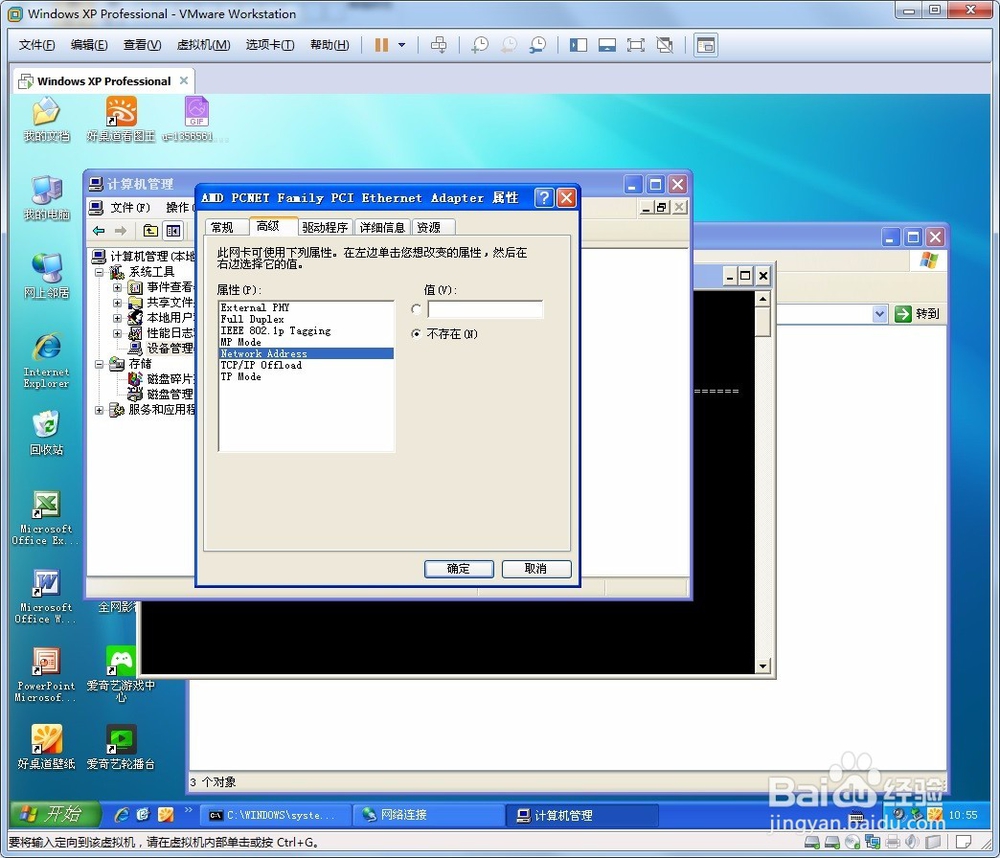Click the thumbnail bar view icon in VMware
The image size is (1000, 858).
(607, 45)
